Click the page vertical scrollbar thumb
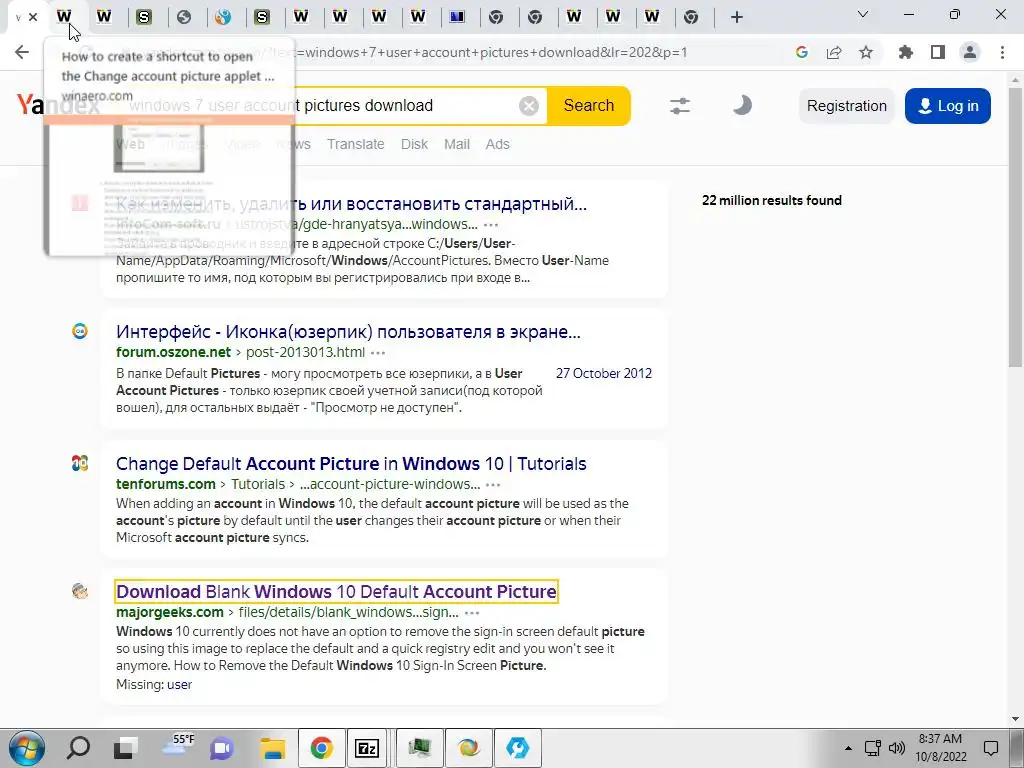 coord(1015,225)
